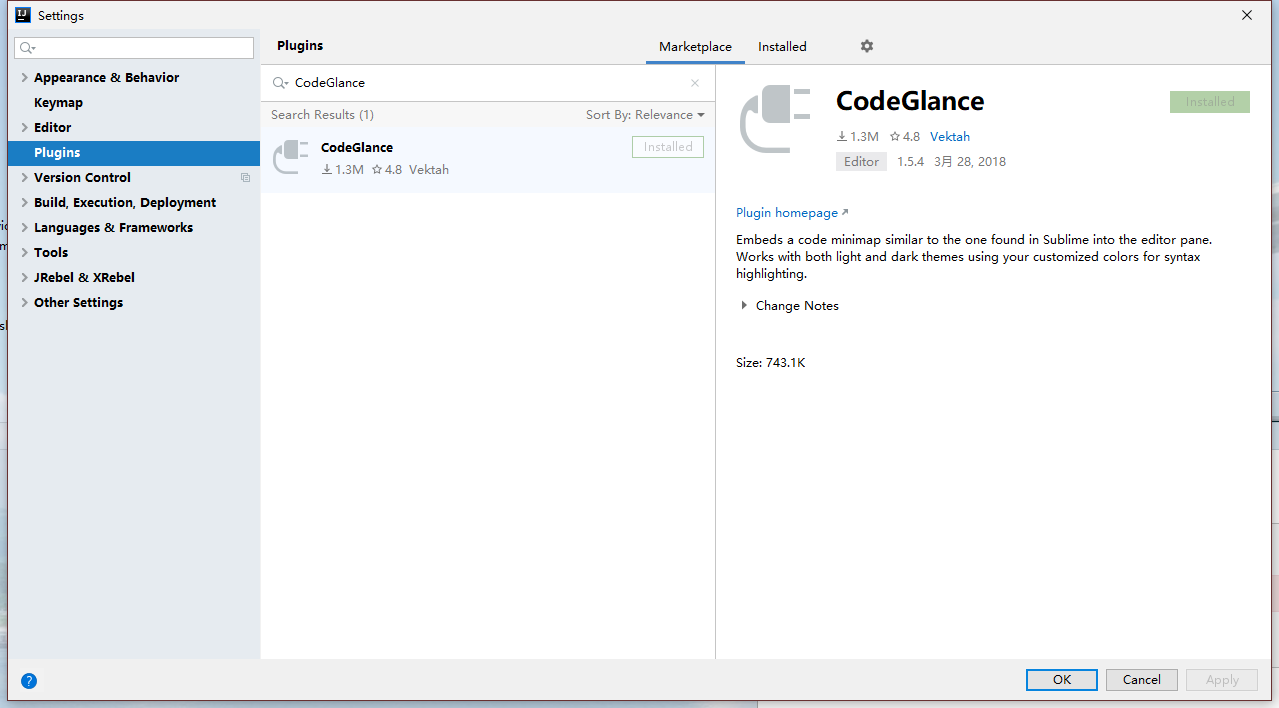Select Keymap in the settings tree

click(58, 103)
